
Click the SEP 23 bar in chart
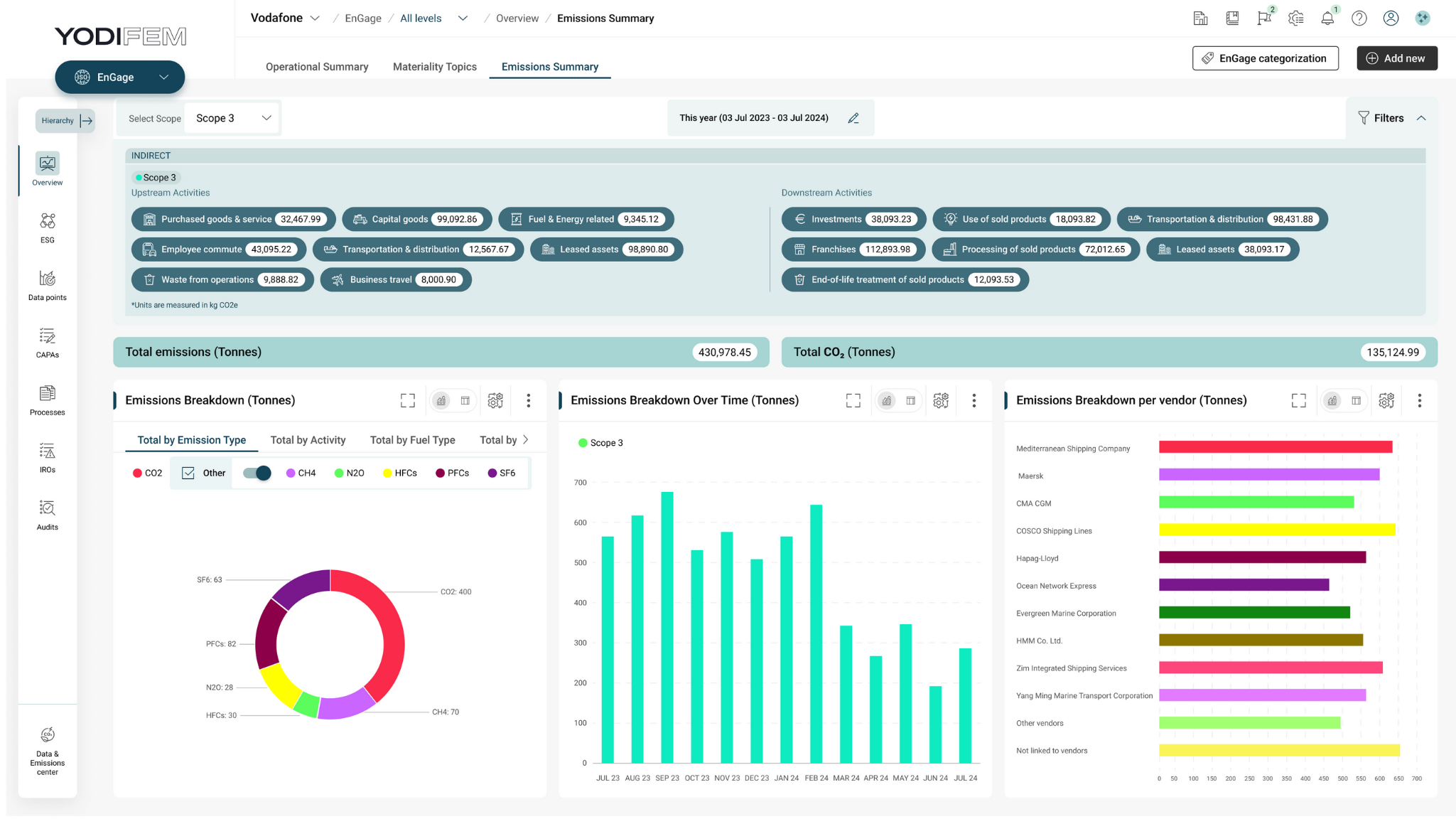tap(667, 627)
